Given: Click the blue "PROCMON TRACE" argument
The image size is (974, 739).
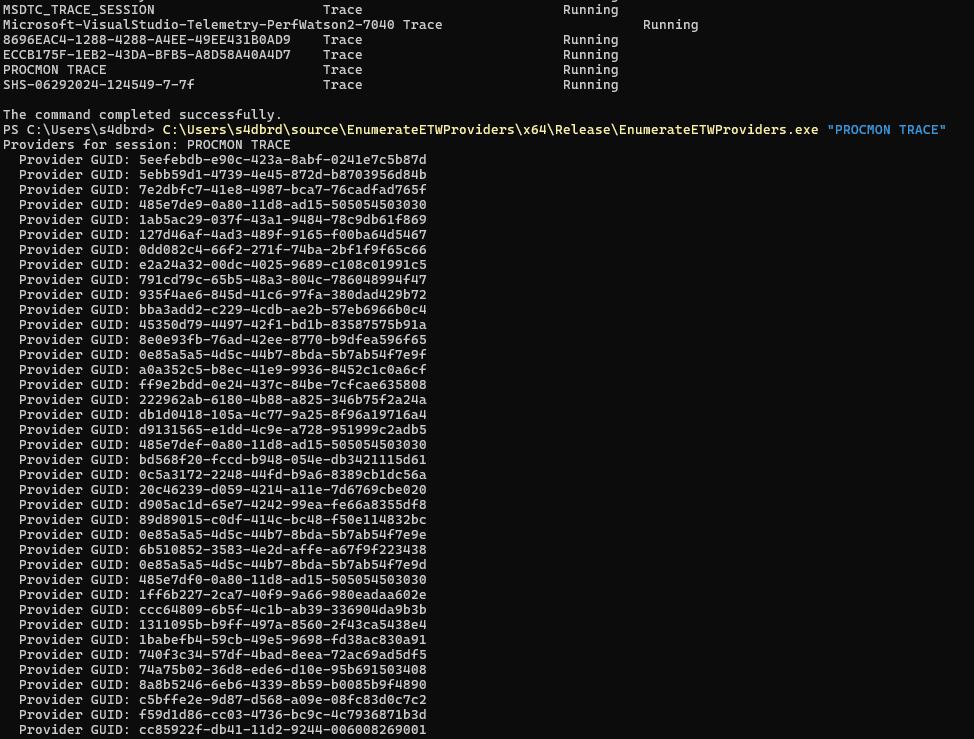Looking at the screenshot, I should coord(886,130).
